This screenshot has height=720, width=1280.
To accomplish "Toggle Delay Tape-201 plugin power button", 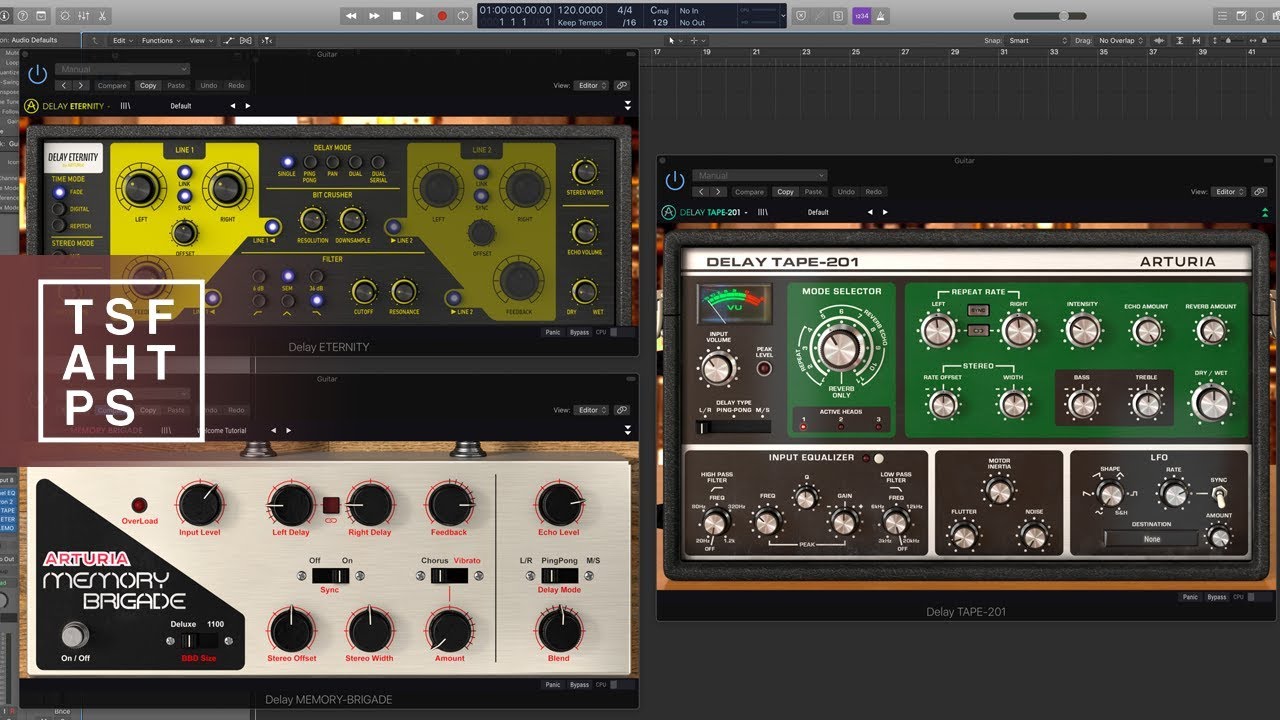I will [x=675, y=181].
